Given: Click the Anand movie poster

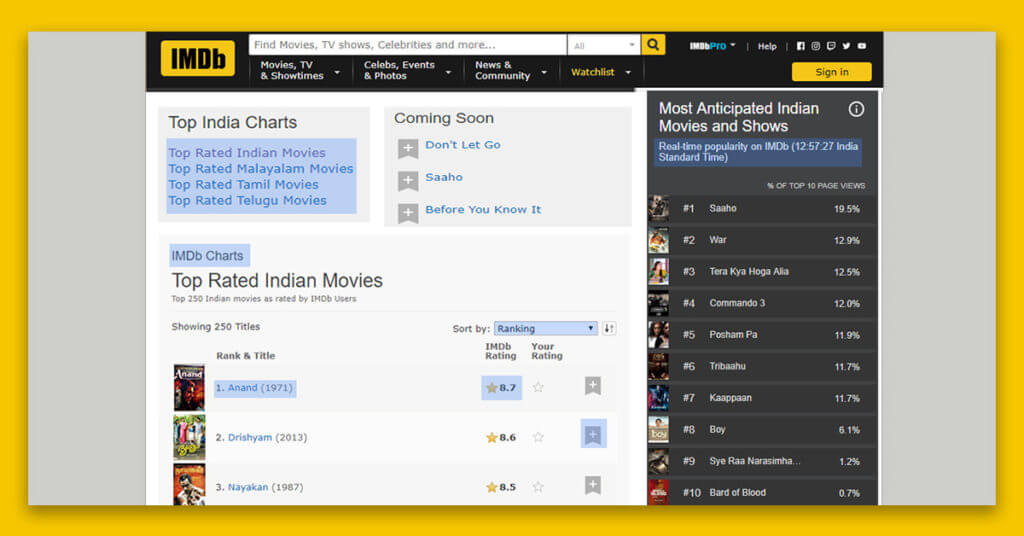Looking at the screenshot, I should click(x=189, y=388).
